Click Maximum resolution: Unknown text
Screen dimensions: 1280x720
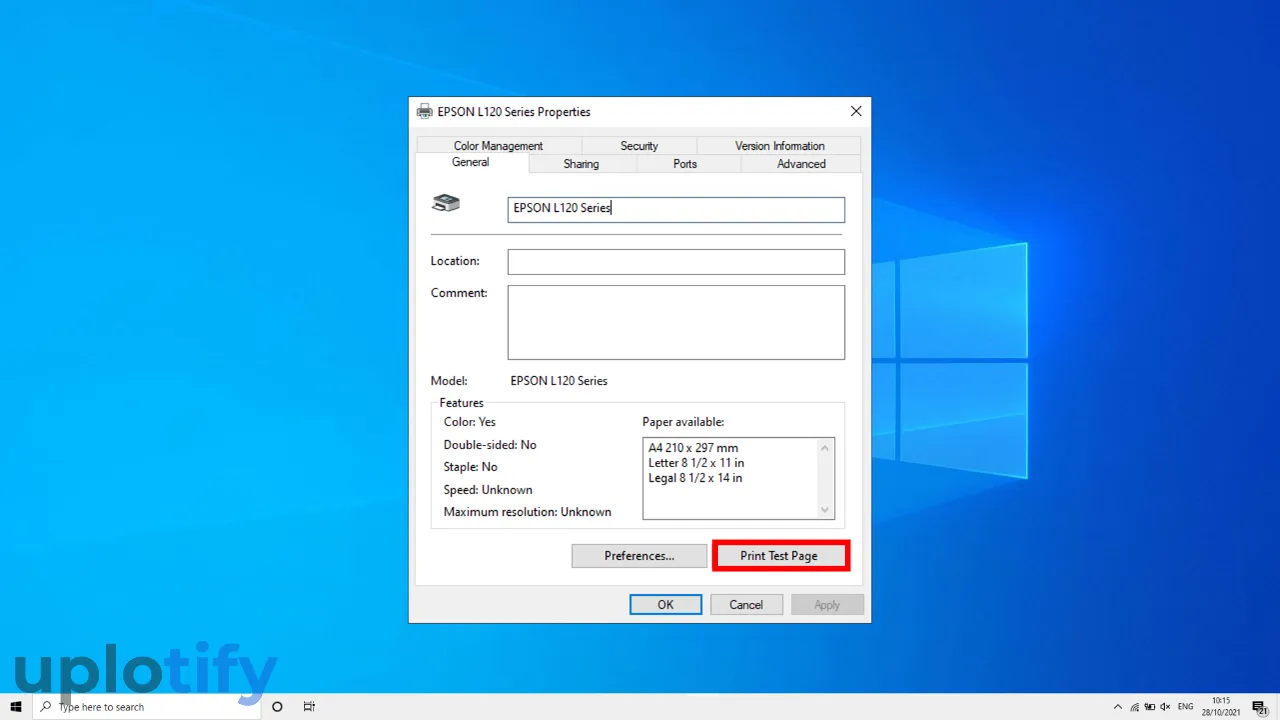(x=527, y=512)
